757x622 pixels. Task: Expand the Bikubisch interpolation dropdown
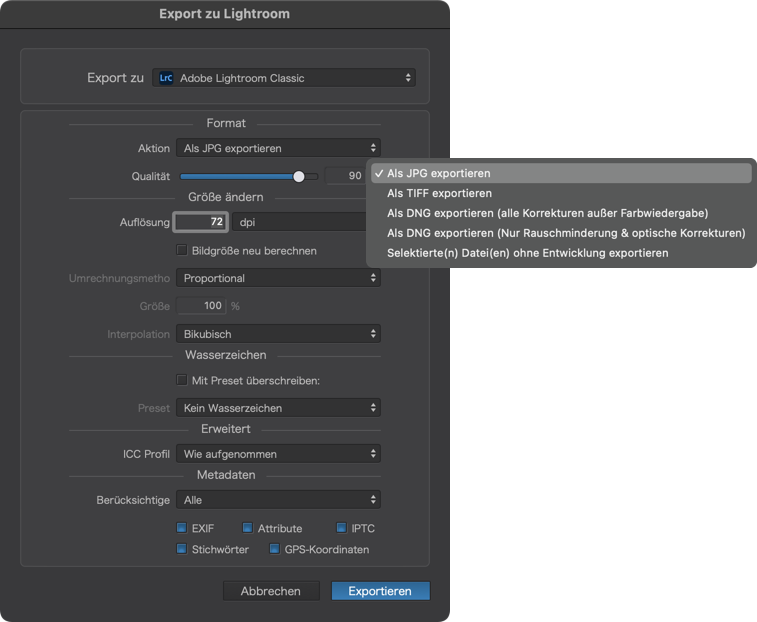coord(278,334)
